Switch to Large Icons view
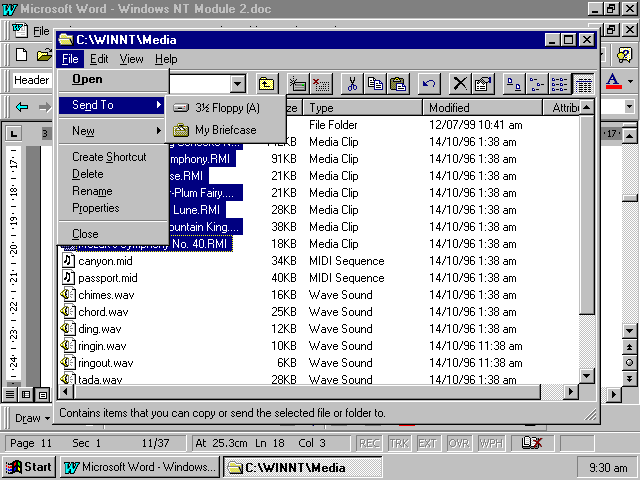This screenshot has width=640, height=480. point(513,85)
